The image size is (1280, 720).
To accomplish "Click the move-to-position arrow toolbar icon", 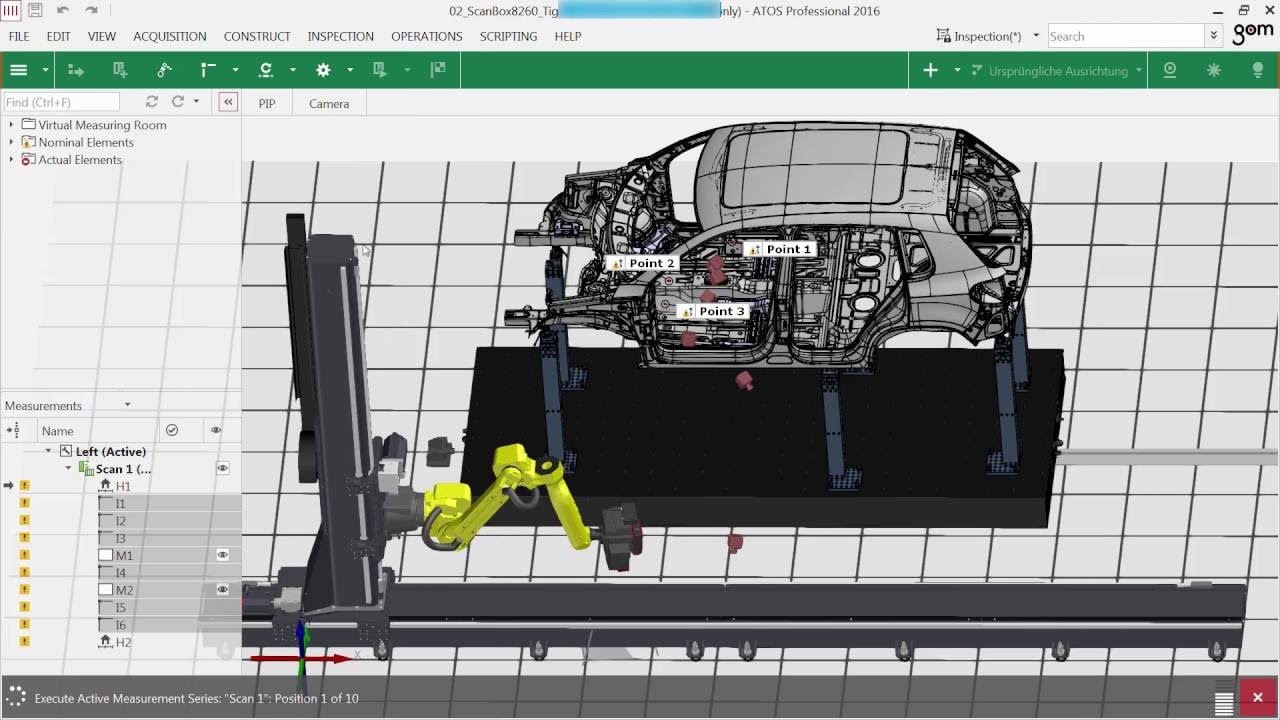I will pyautogui.click(x=76, y=70).
